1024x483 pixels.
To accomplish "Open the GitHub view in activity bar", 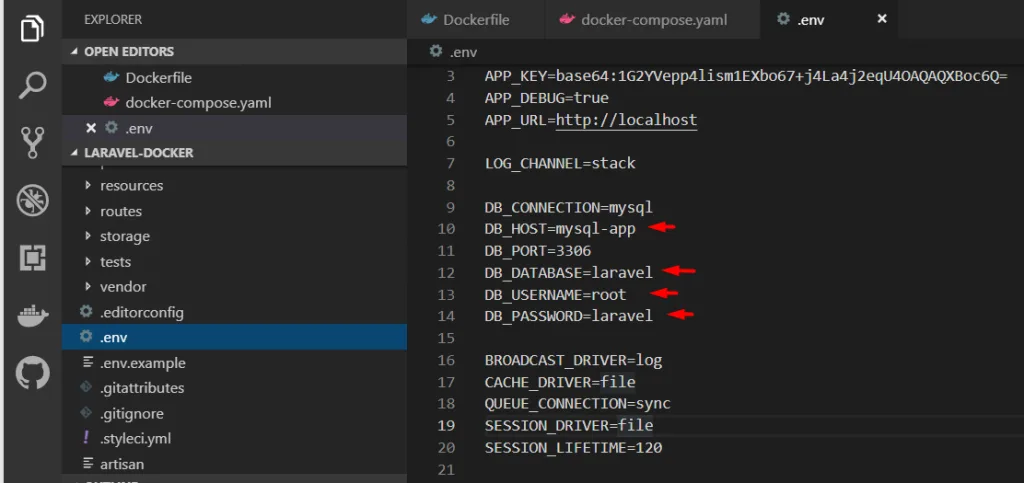I will [33, 373].
